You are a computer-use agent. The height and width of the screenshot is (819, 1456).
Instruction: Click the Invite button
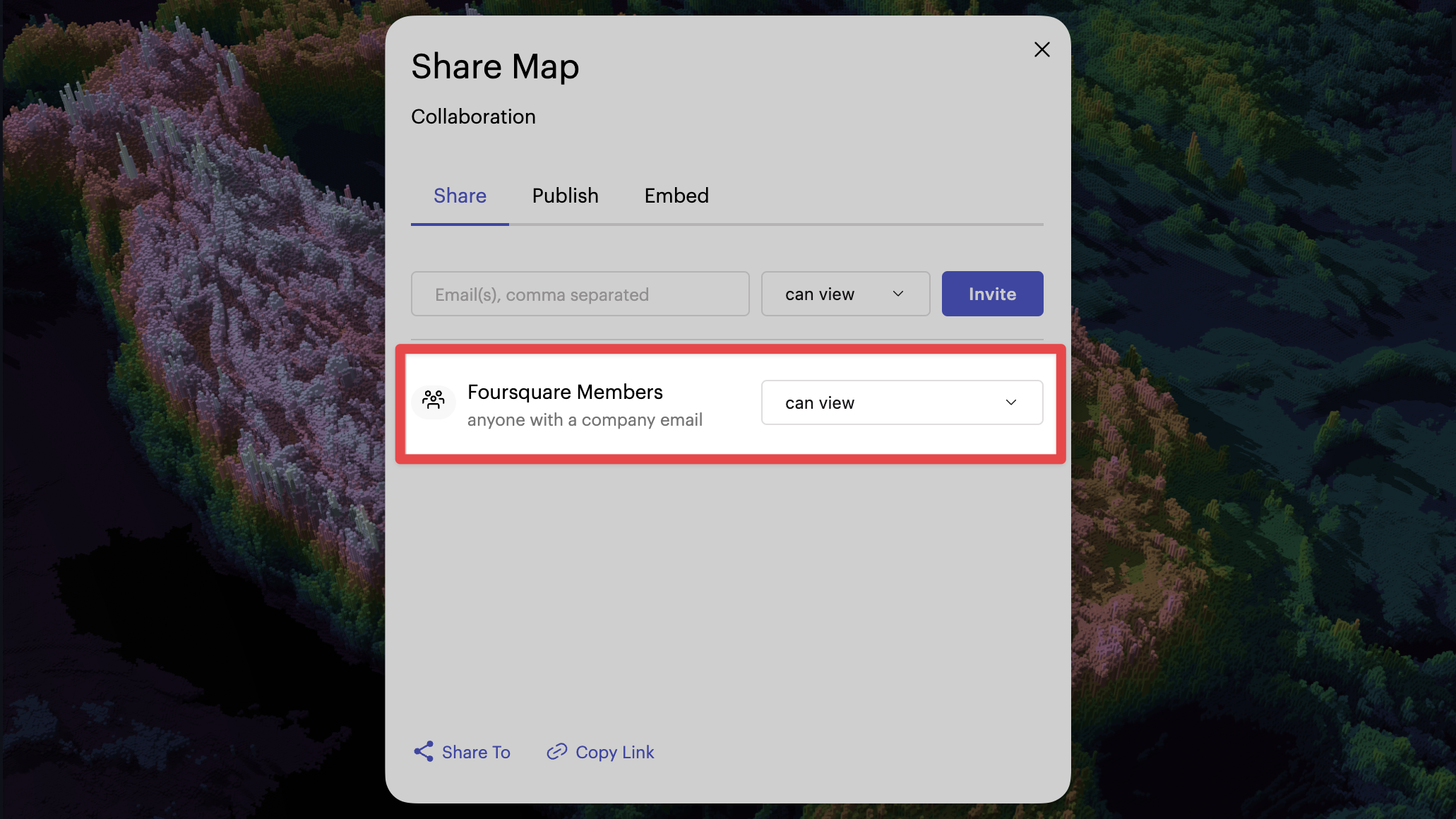click(x=992, y=293)
